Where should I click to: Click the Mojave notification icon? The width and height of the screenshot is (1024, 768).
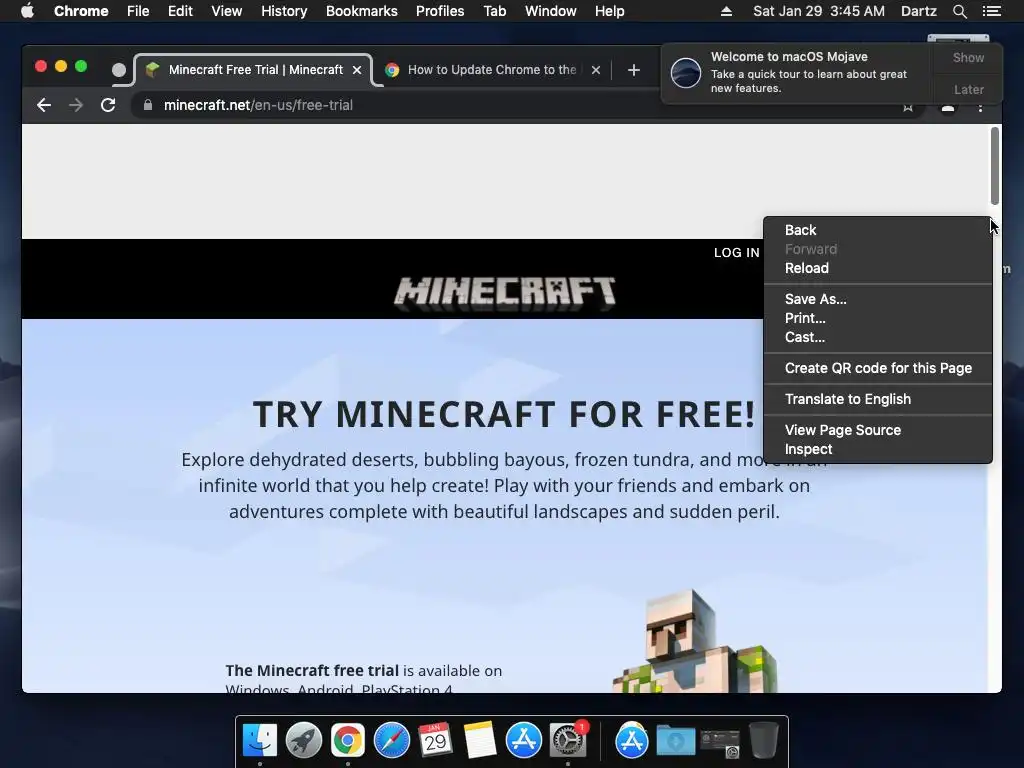(x=686, y=72)
